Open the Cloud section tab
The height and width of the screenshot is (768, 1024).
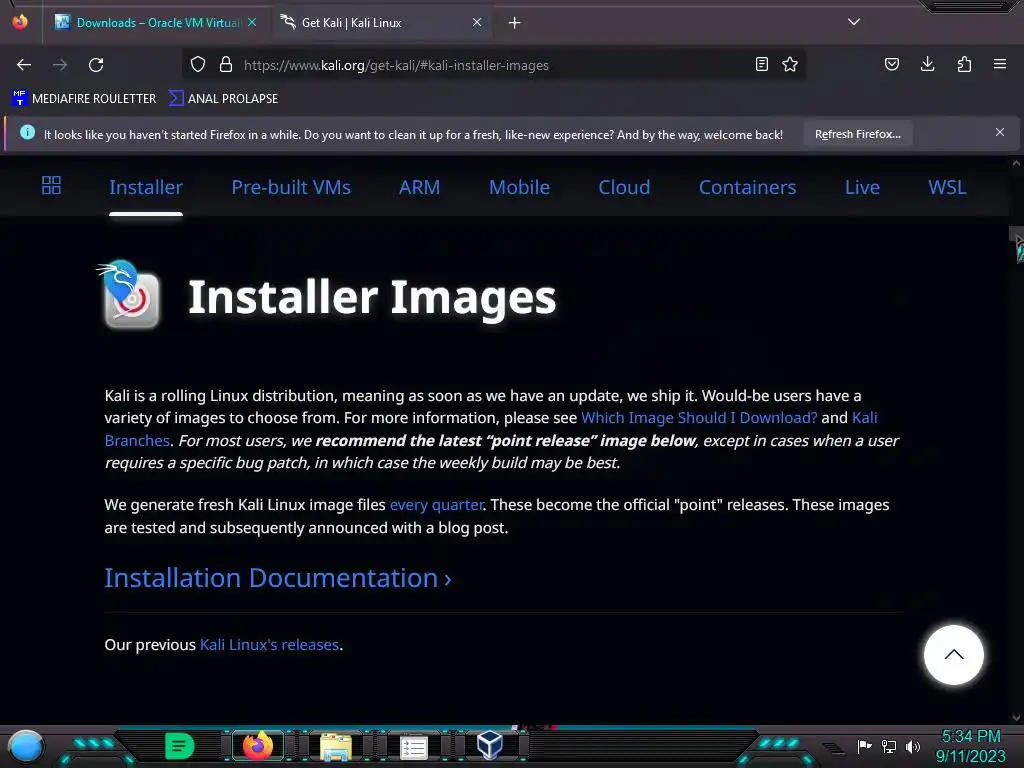(624, 187)
